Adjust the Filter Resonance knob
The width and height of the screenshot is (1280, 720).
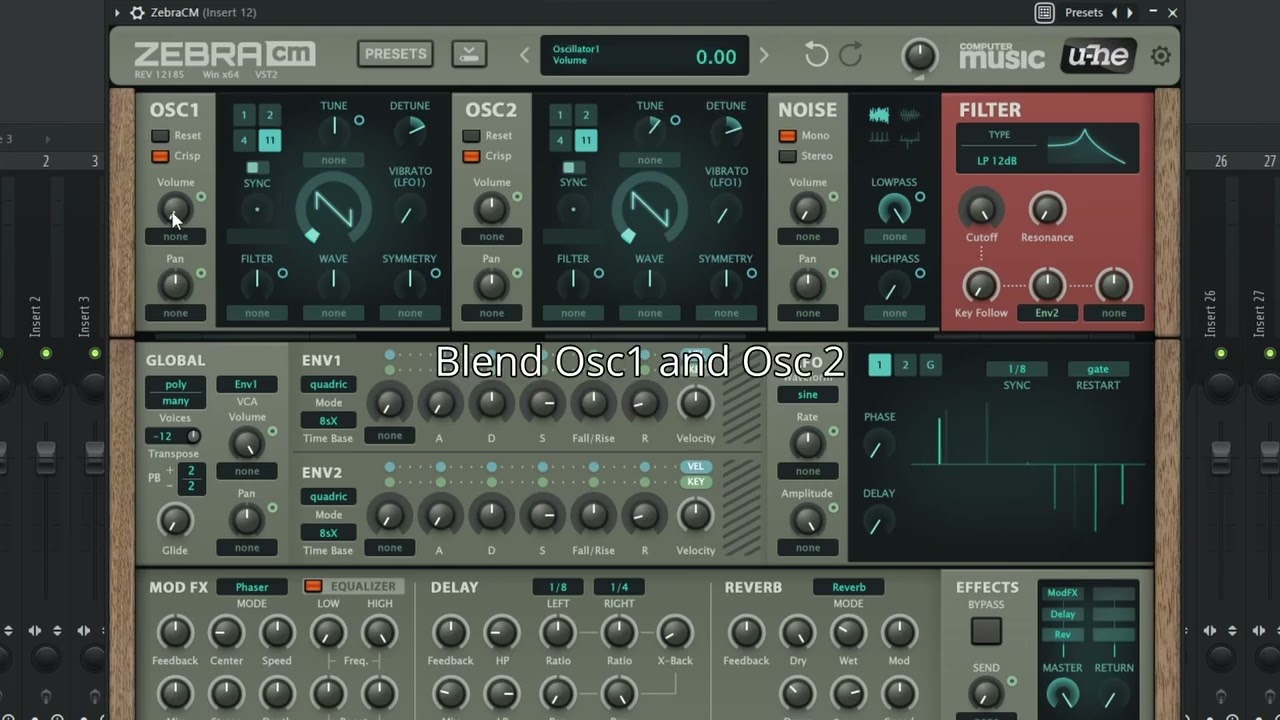pyautogui.click(x=1047, y=209)
